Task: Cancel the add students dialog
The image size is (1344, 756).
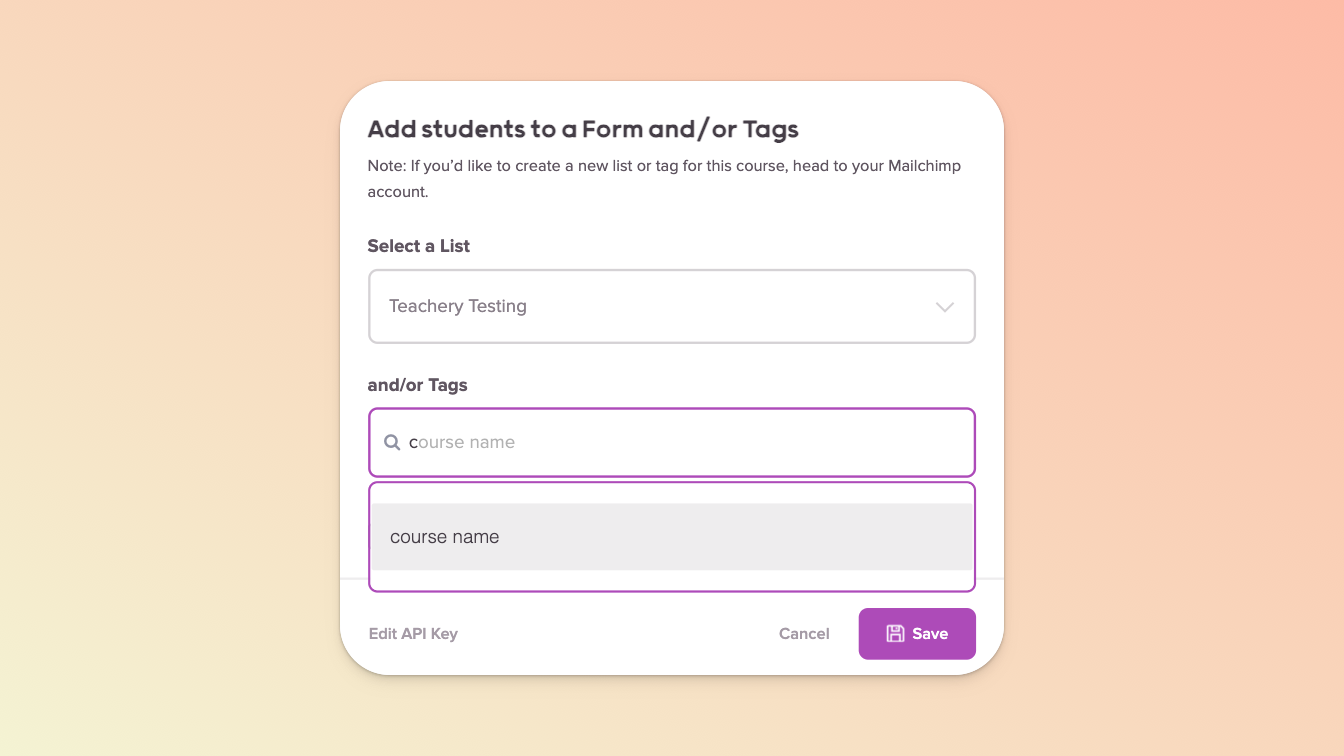Action: pos(804,634)
